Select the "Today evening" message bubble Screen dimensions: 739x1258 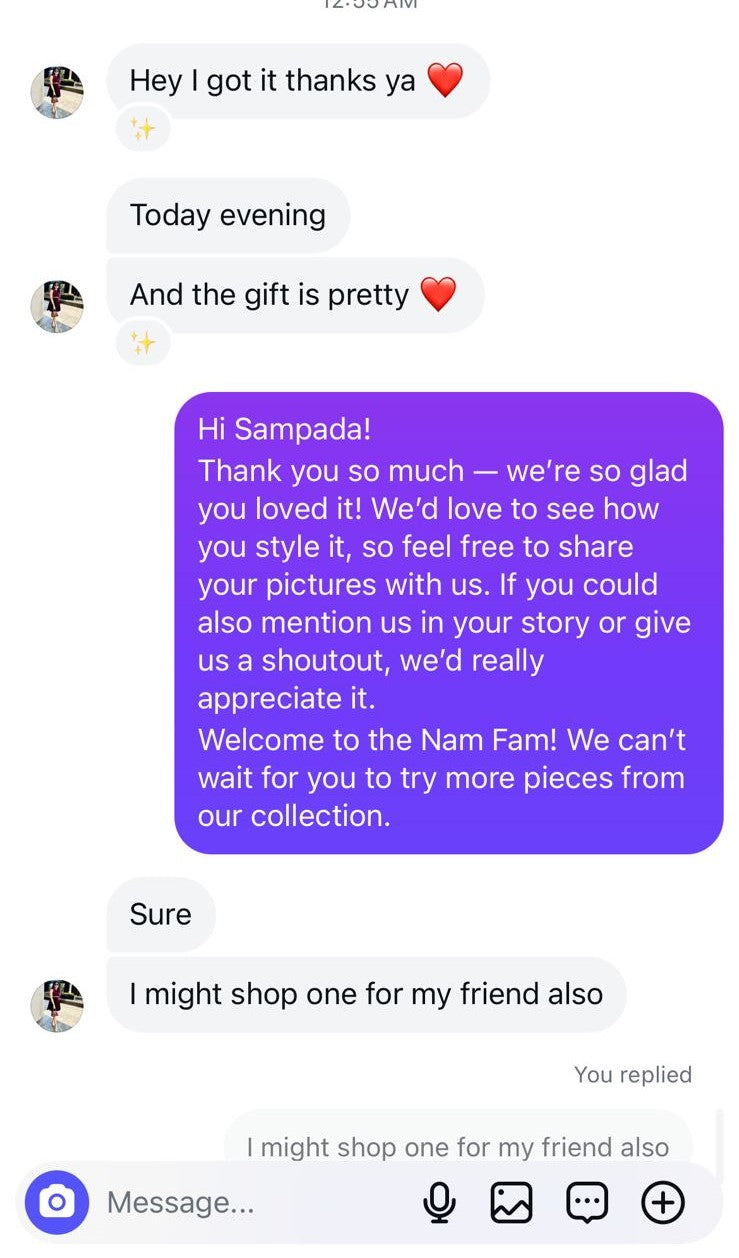coord(228,215)
